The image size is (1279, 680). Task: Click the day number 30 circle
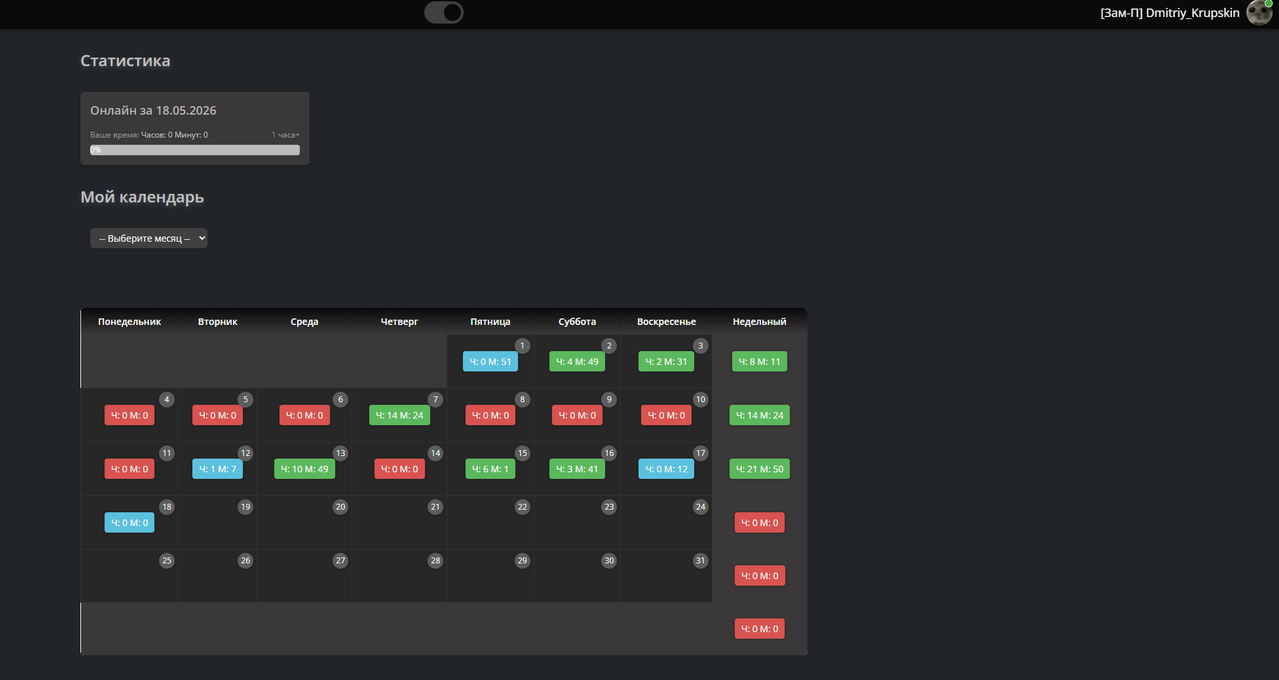(x=609, y=561)
